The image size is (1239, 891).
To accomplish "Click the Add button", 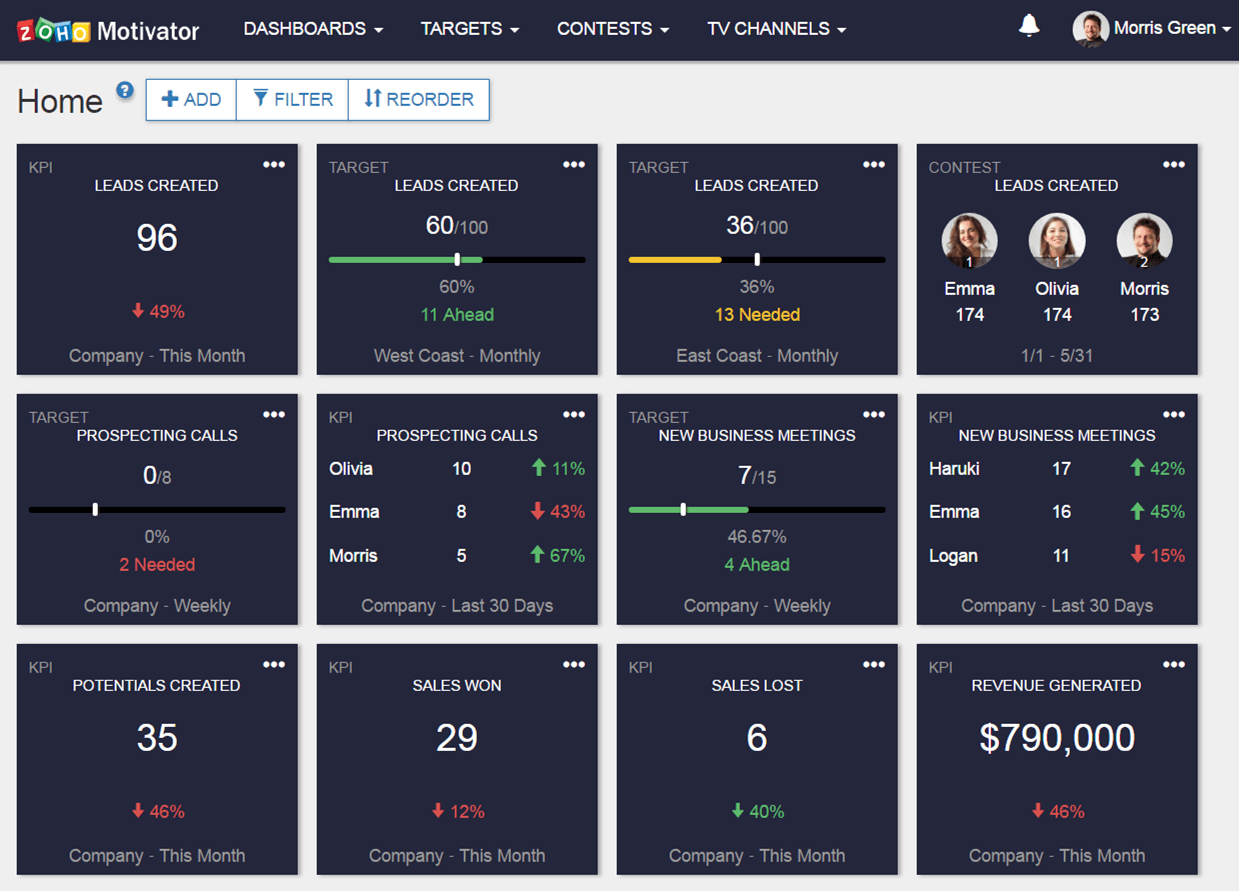I will point(191,99).
